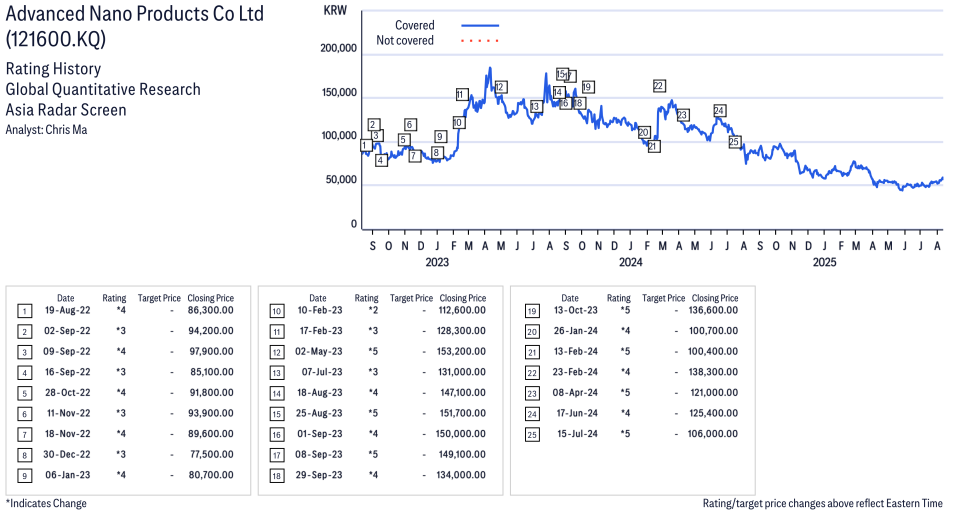Select the (121600.KQ) ticker text
This screenshot has width=954, height=510.
click(x=55, y=39)
